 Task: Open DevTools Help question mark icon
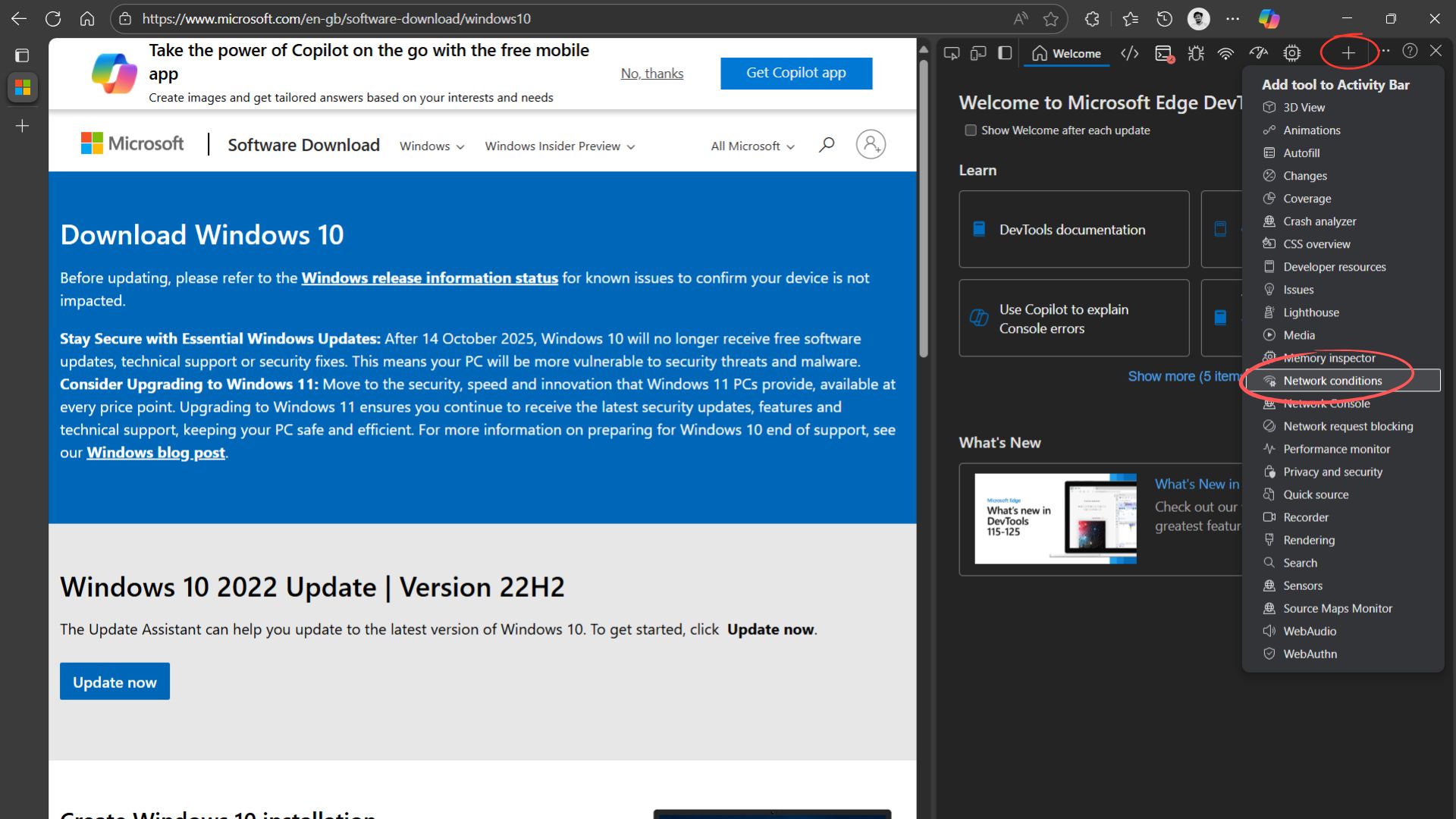[1410, 51]
